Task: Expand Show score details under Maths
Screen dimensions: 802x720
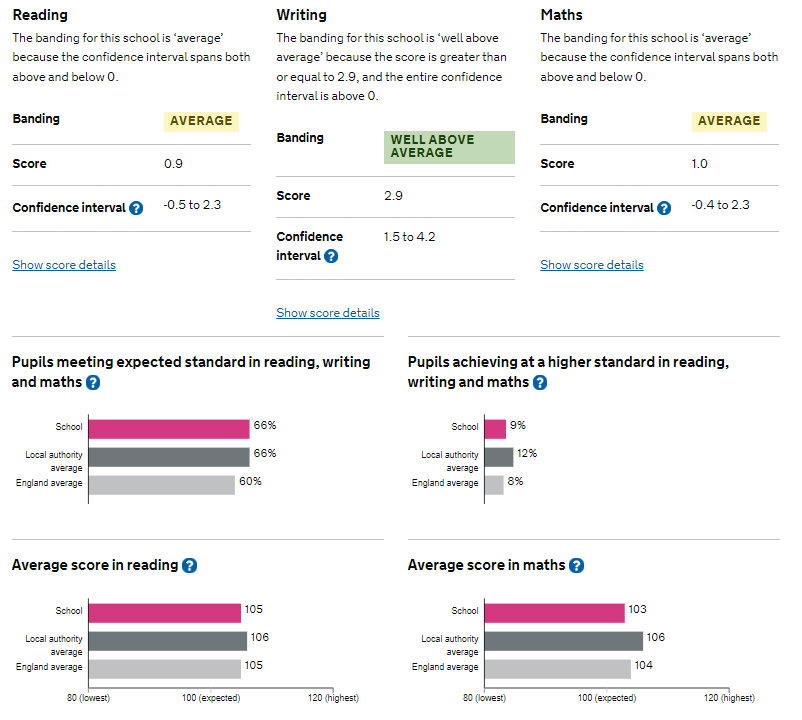Action: [592, 265]
